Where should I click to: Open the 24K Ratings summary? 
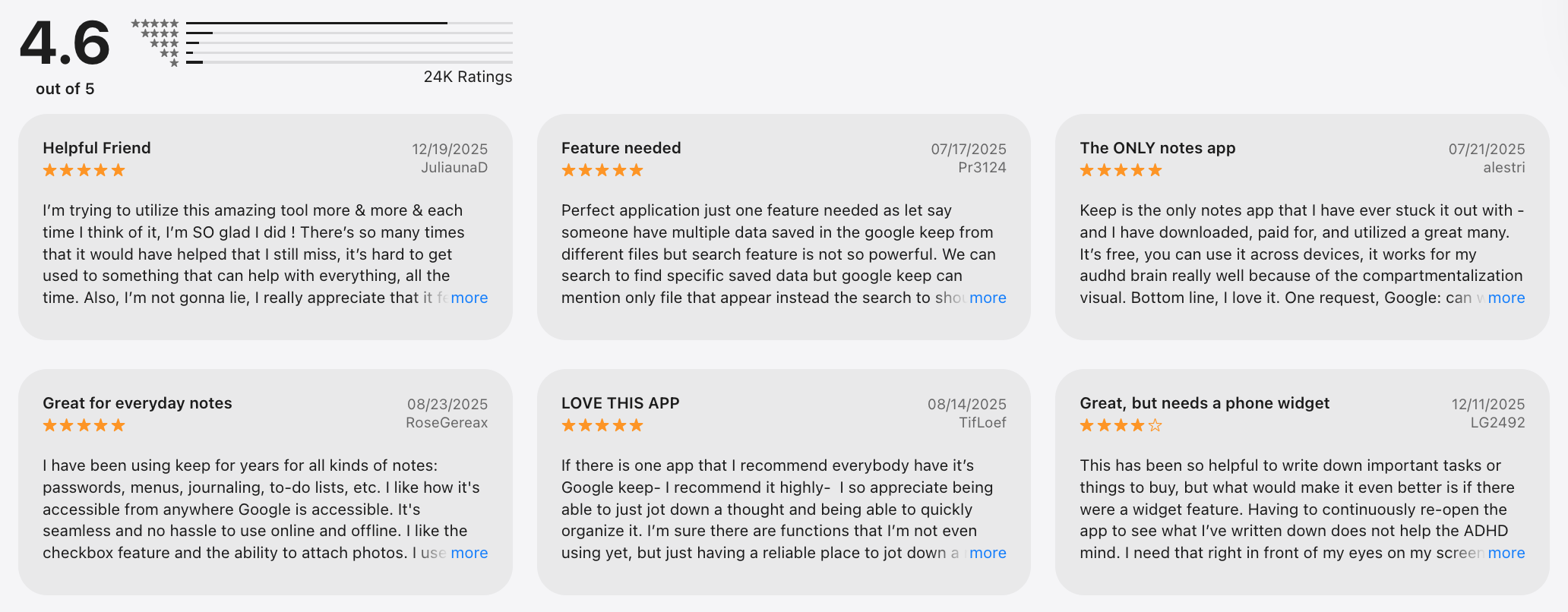467,77
